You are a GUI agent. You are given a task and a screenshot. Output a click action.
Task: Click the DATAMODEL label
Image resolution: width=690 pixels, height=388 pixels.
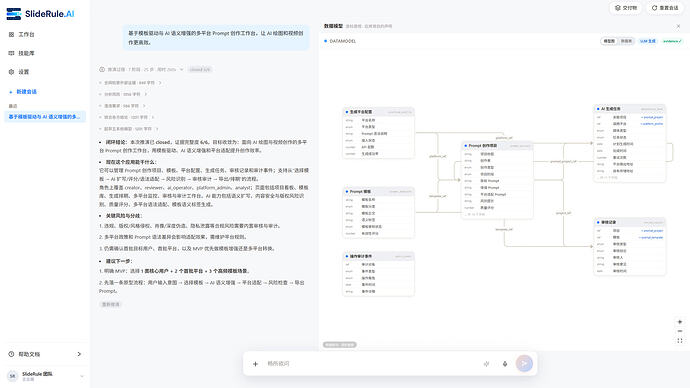point(342,41)
